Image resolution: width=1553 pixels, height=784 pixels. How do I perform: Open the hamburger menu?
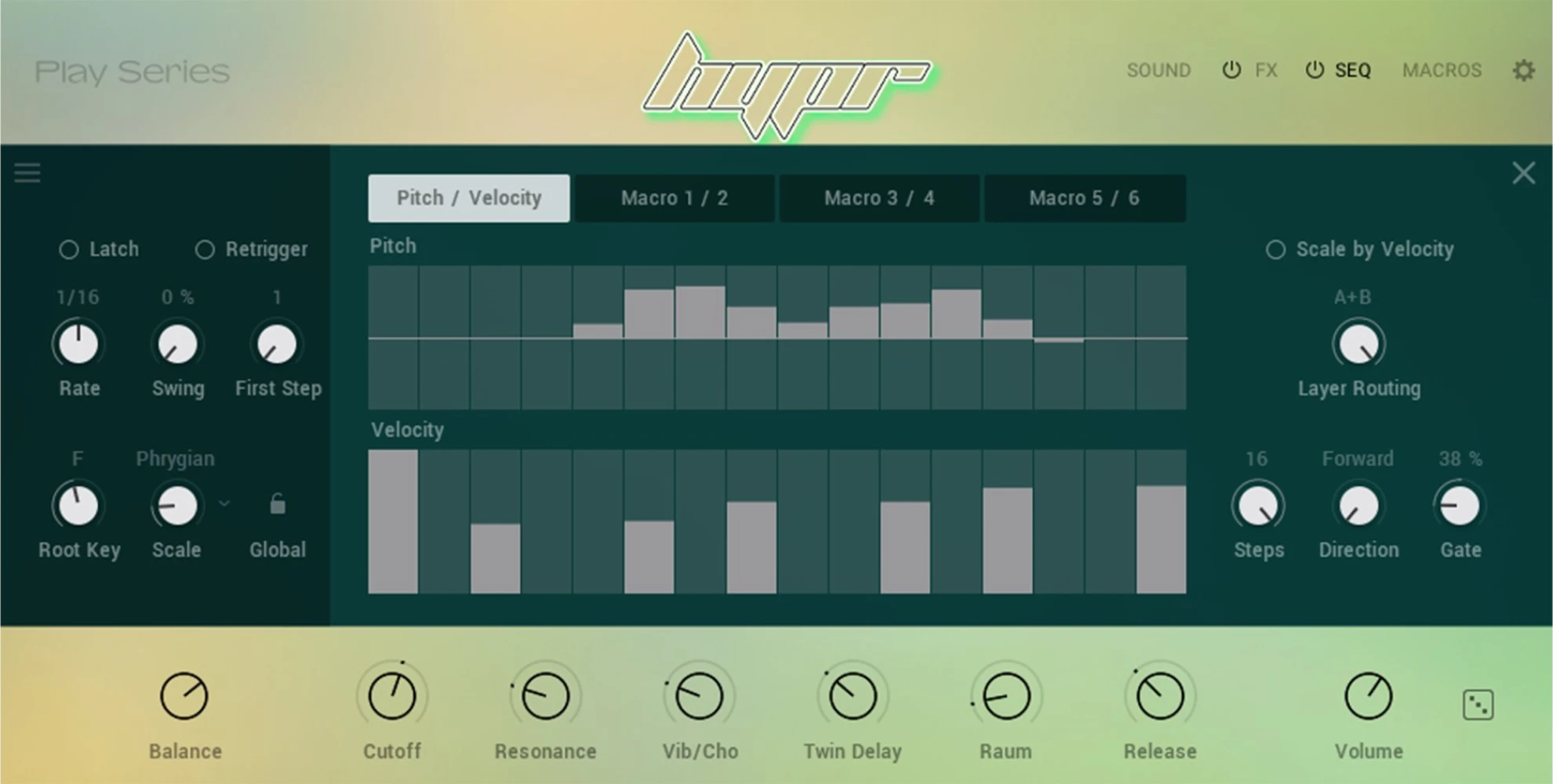[x=27, y=172]
